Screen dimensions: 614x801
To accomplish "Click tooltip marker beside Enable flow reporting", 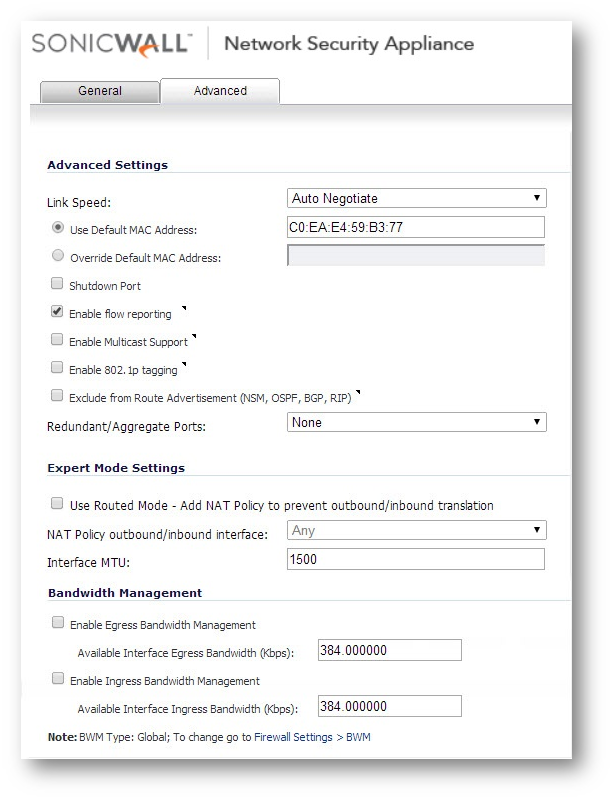I will (183, 309).
